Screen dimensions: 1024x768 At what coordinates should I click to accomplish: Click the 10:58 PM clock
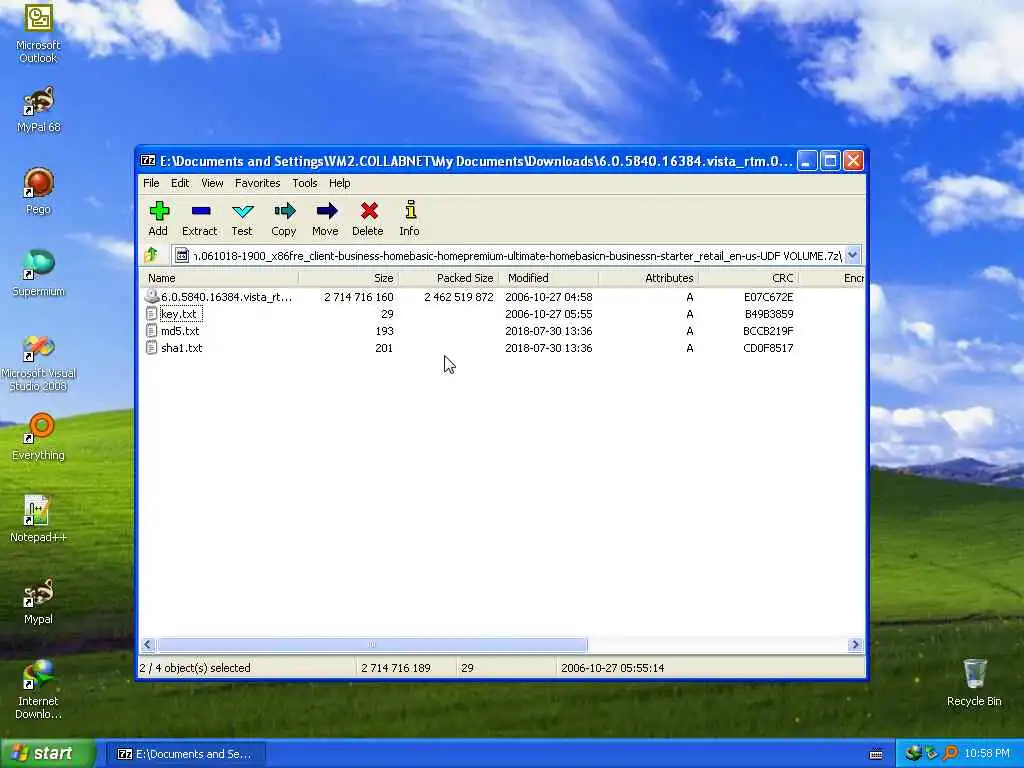point(987,754)
